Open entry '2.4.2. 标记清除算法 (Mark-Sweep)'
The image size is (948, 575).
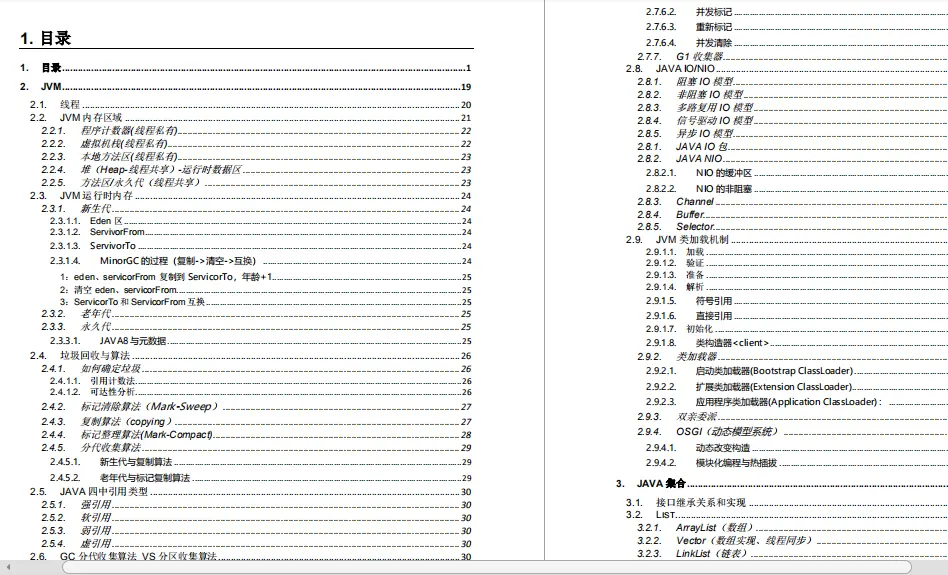256,407
